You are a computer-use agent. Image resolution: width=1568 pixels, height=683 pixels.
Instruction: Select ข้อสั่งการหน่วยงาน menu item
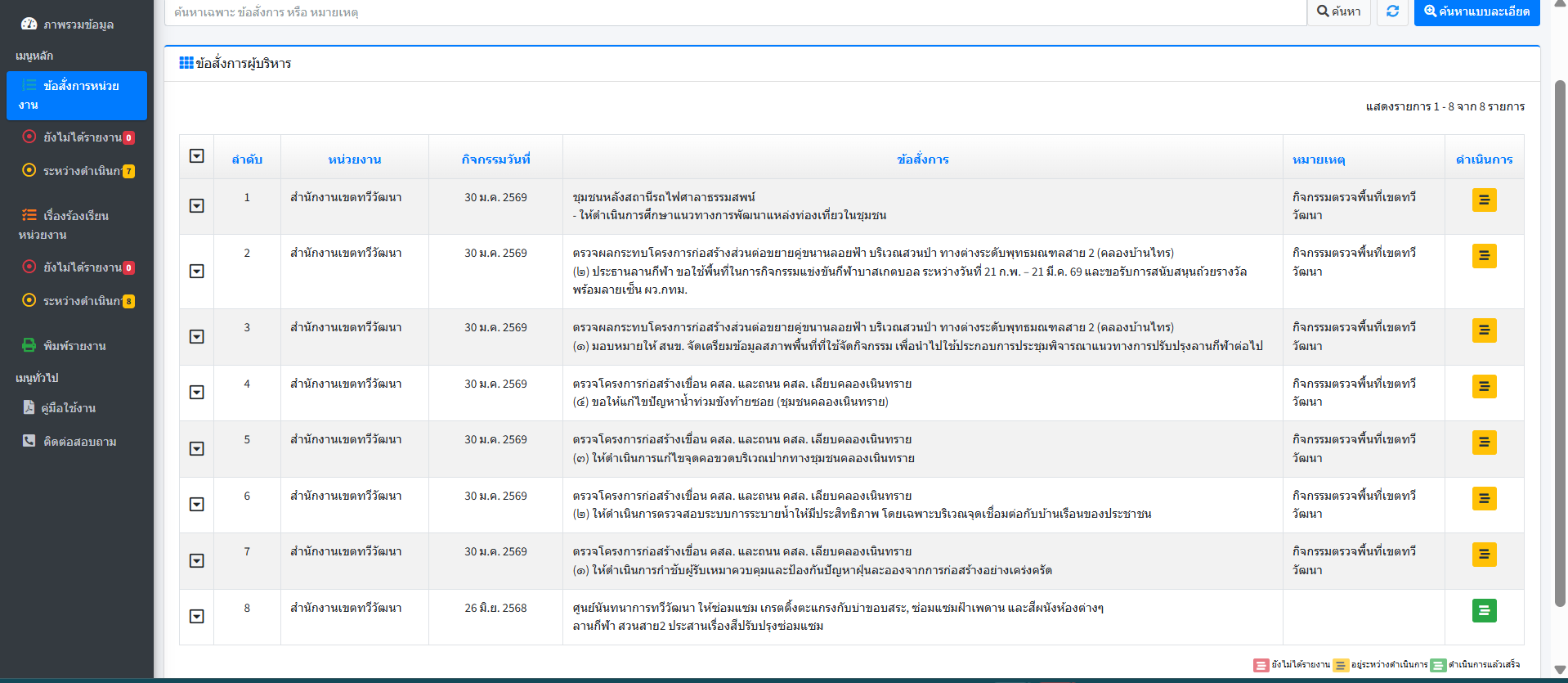(77, 96)
